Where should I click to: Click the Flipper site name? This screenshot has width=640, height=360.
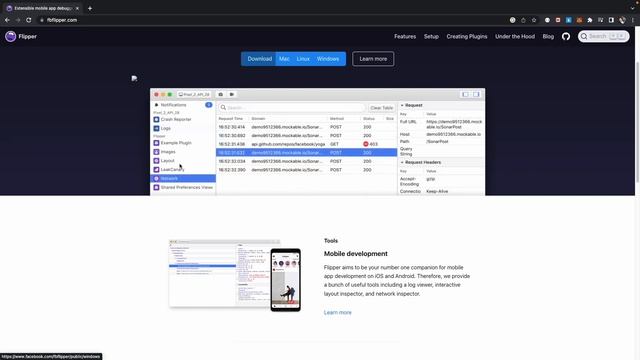point(27,36)
